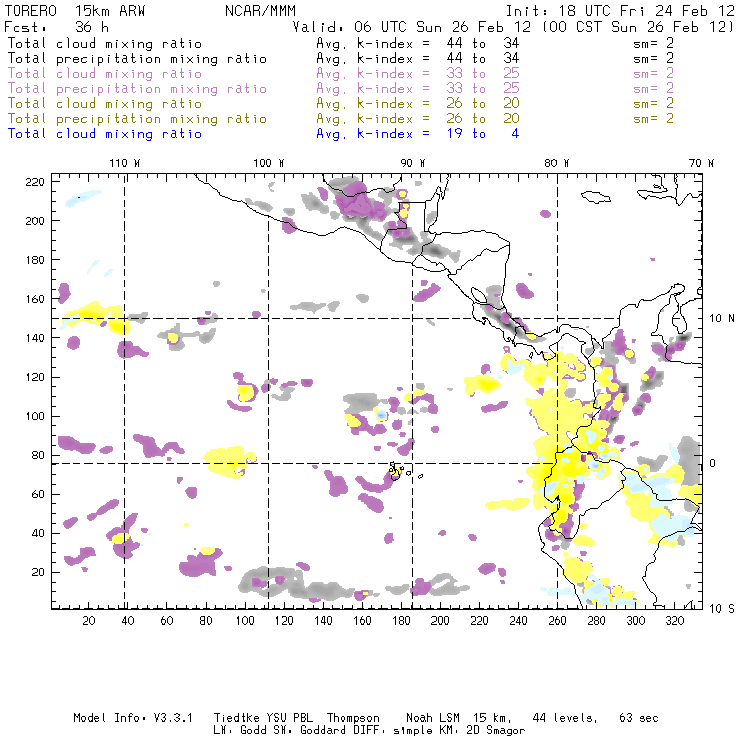Click the "YSU PBL" scheme text
Image resolution: width=740 pixels, height=740 pixels.
(289, 718)
